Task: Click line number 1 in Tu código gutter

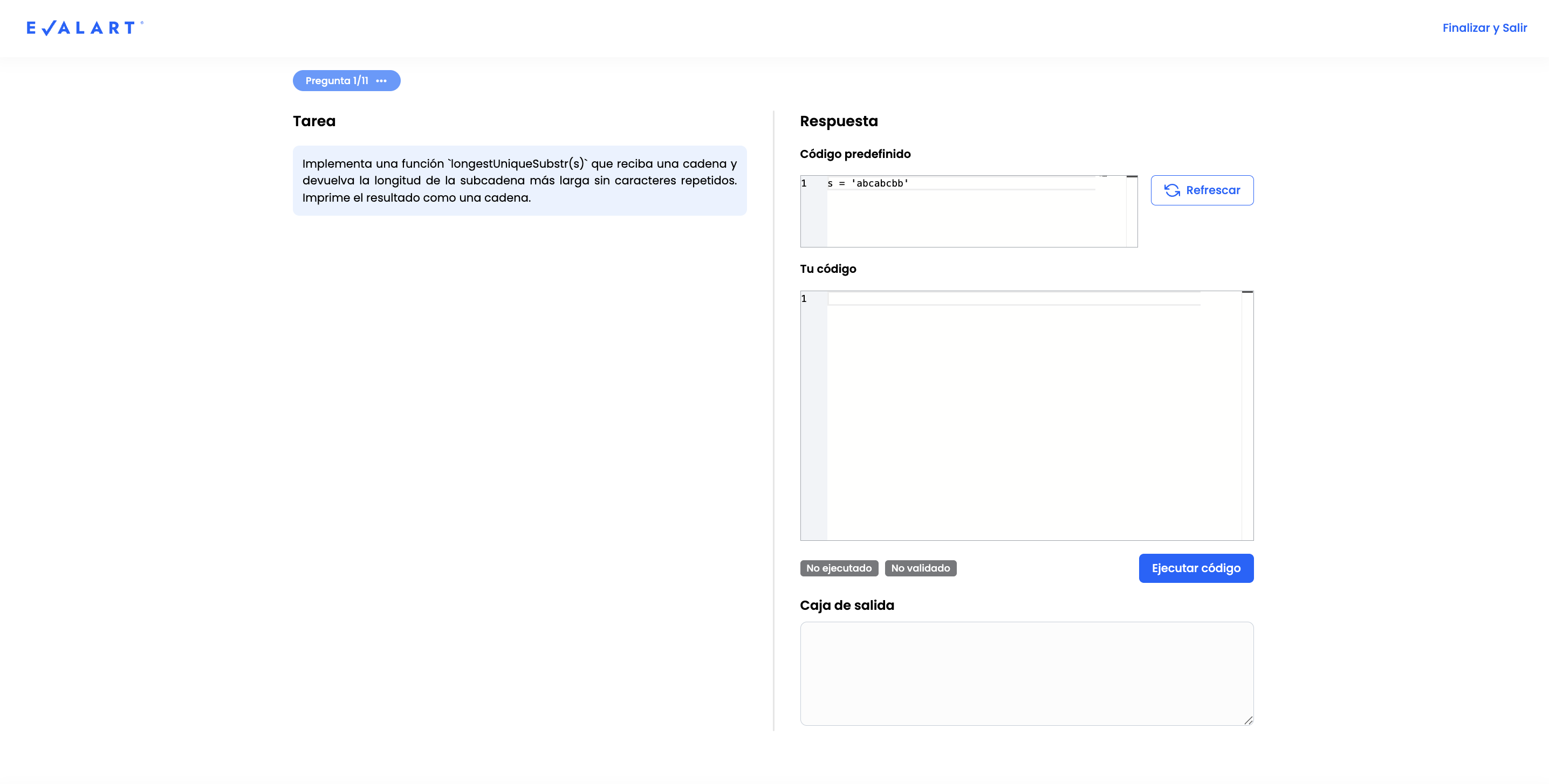Action: (804, 299)
